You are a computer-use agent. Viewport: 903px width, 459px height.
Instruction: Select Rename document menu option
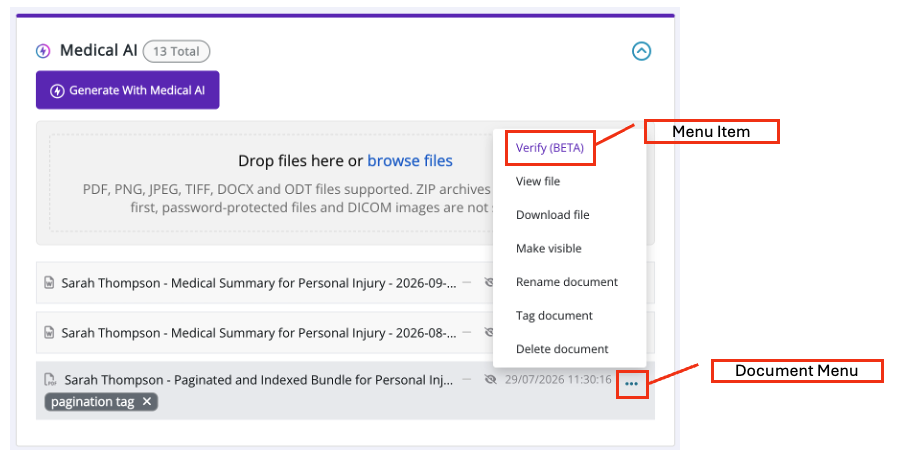(x=567, y=282)
